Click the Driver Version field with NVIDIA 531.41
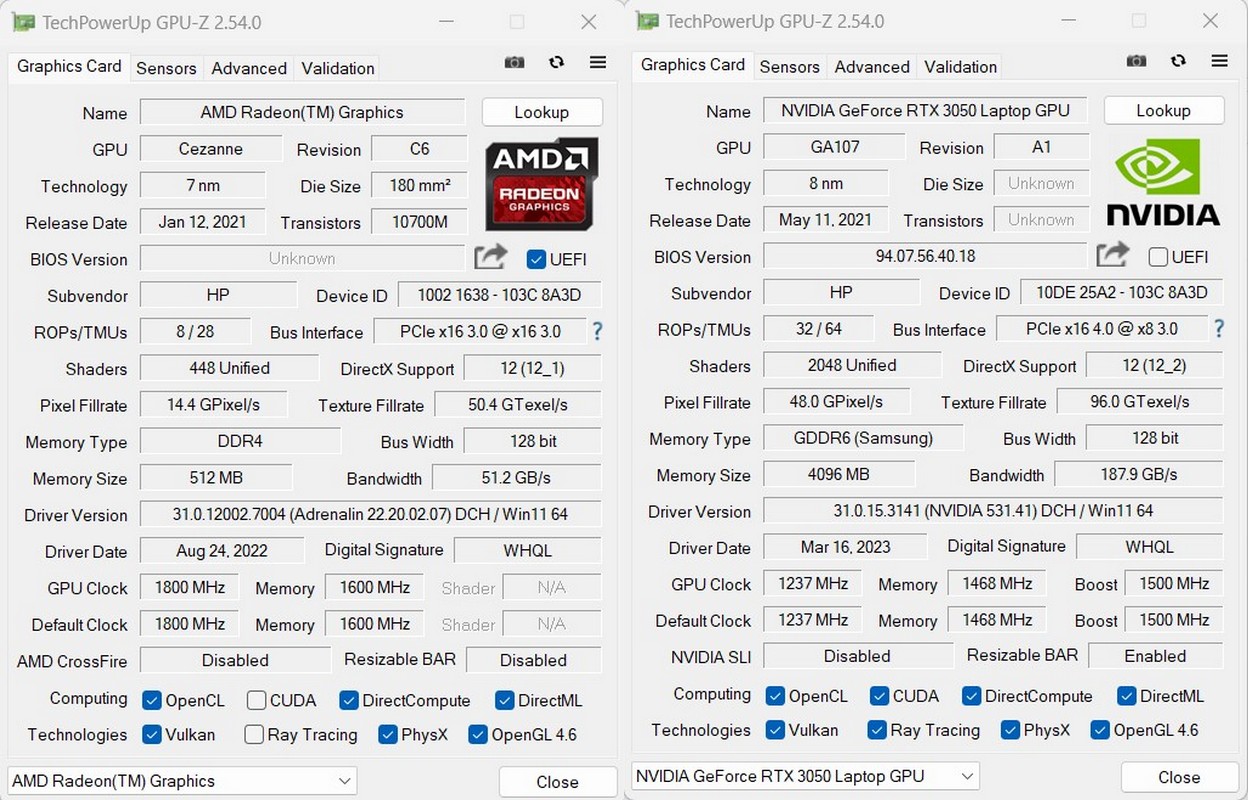 993,510
